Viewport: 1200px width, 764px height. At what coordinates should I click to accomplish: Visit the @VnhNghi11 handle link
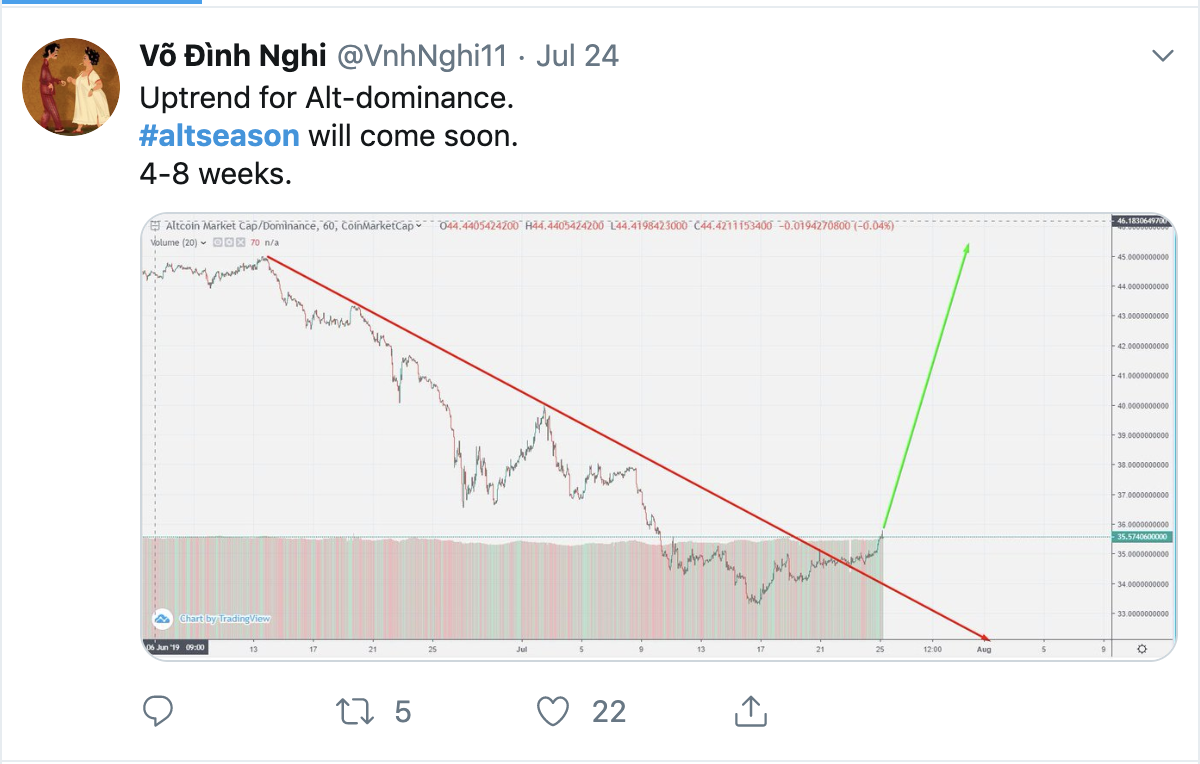(x=422, y=57)
